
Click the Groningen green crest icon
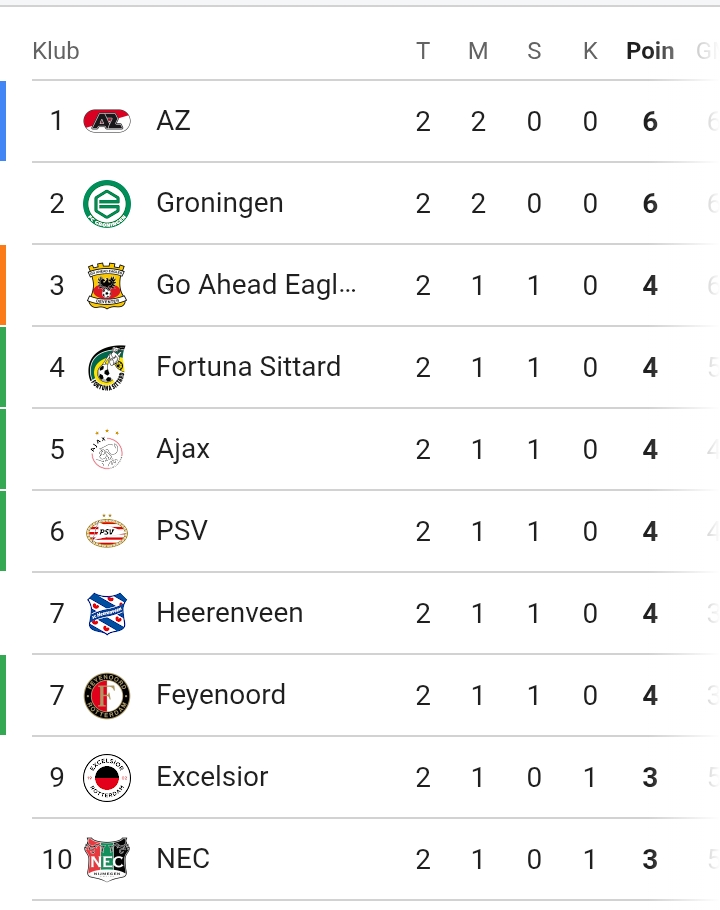tap(107, 204)
